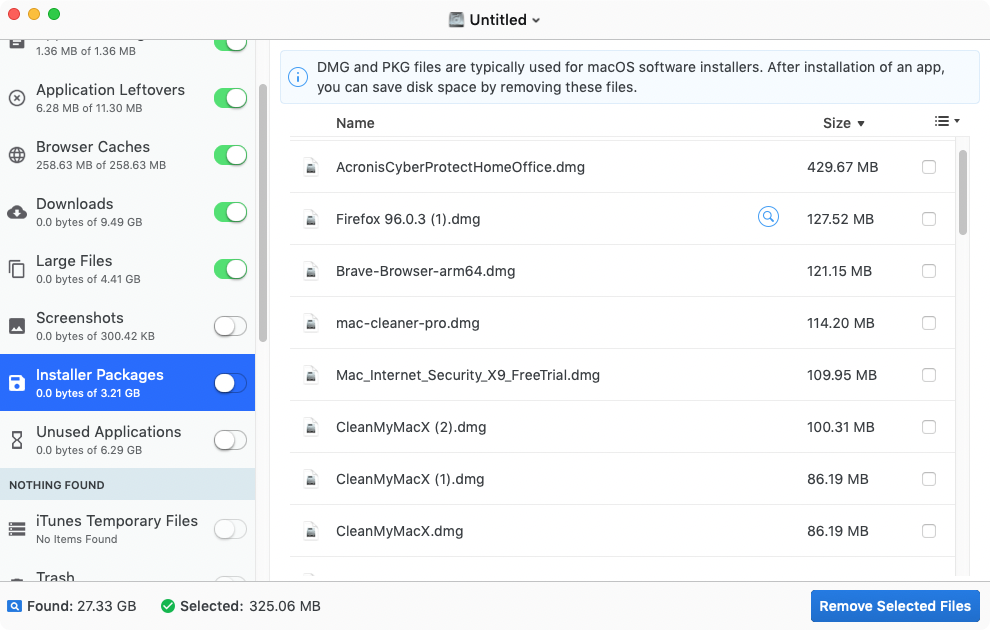The width and height of the screenshot is (990, 630).
Task: Click the Application Leftovers circled-X icon
Action: 17,98
